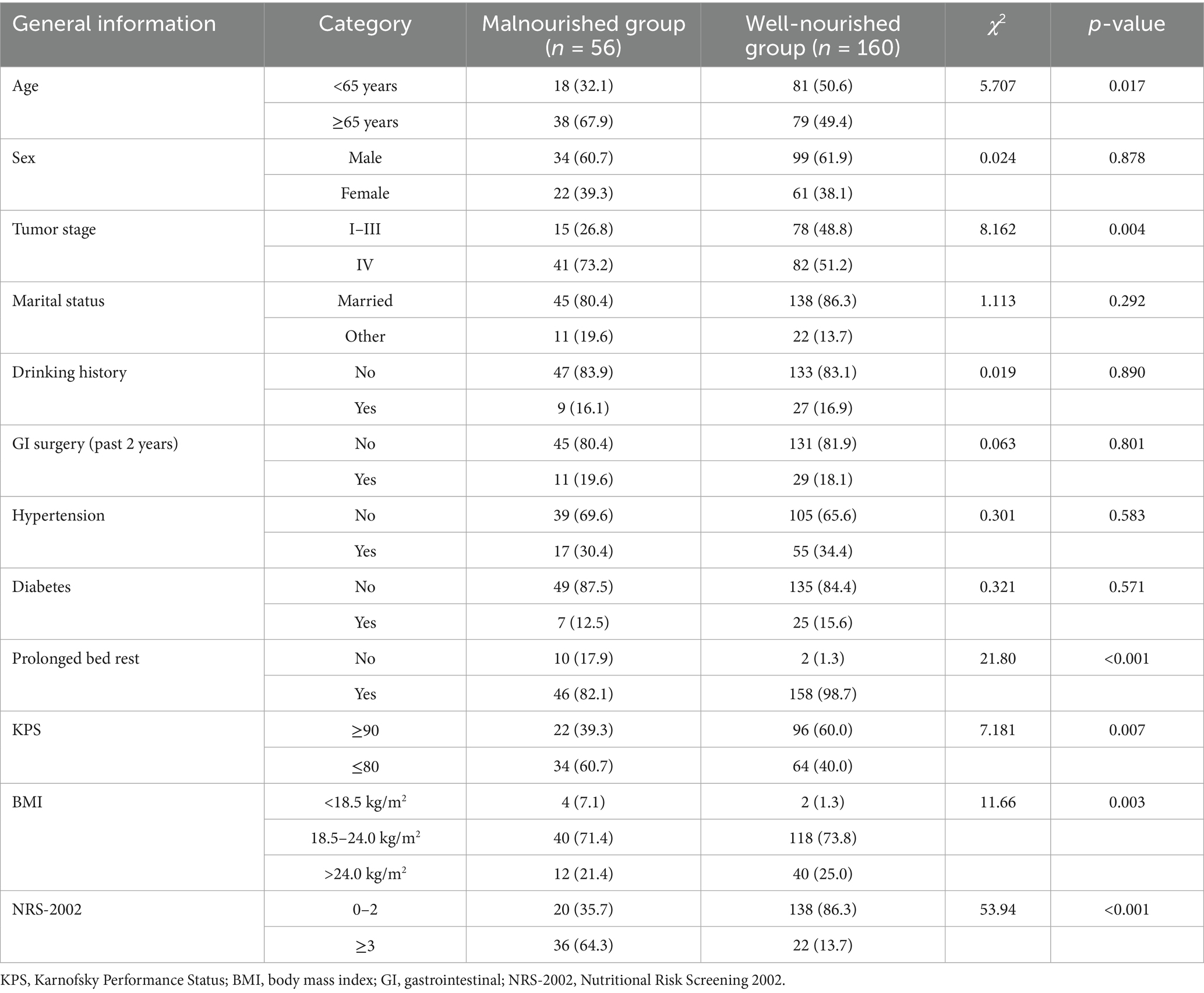Click the Malnourished group column header
The height and width of the screenshot is (993, 1204).
[583, 35]
